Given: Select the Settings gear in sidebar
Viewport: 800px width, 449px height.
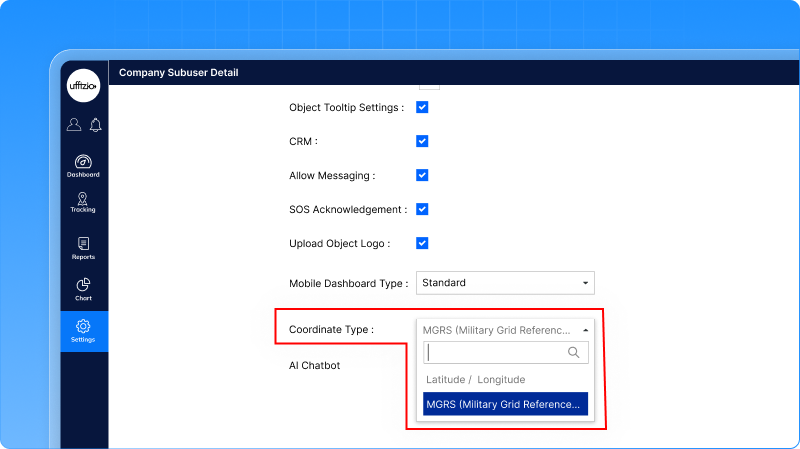Looking at the screenshot, I should click(84, 330).
